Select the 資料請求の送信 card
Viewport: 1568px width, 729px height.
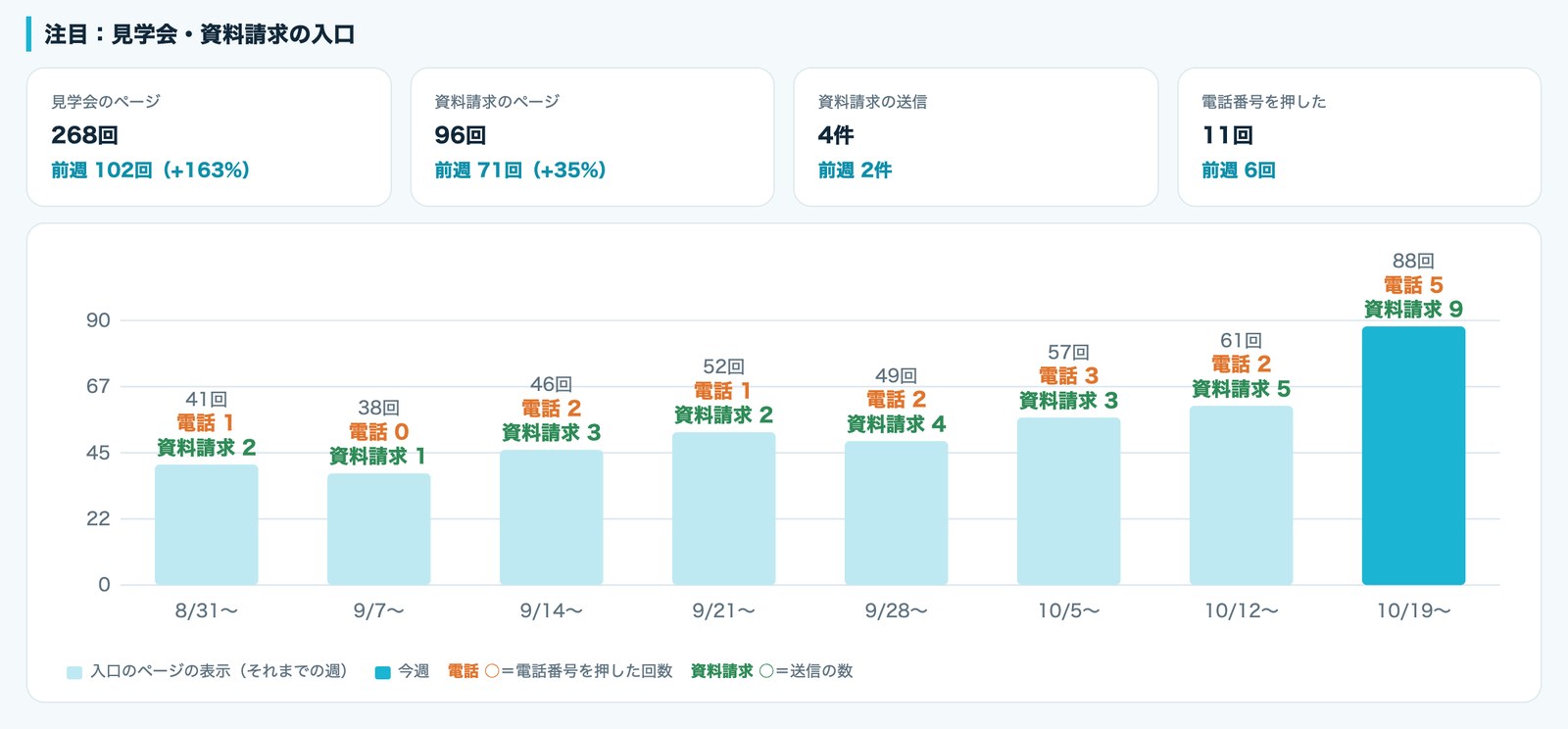[976, 137]
